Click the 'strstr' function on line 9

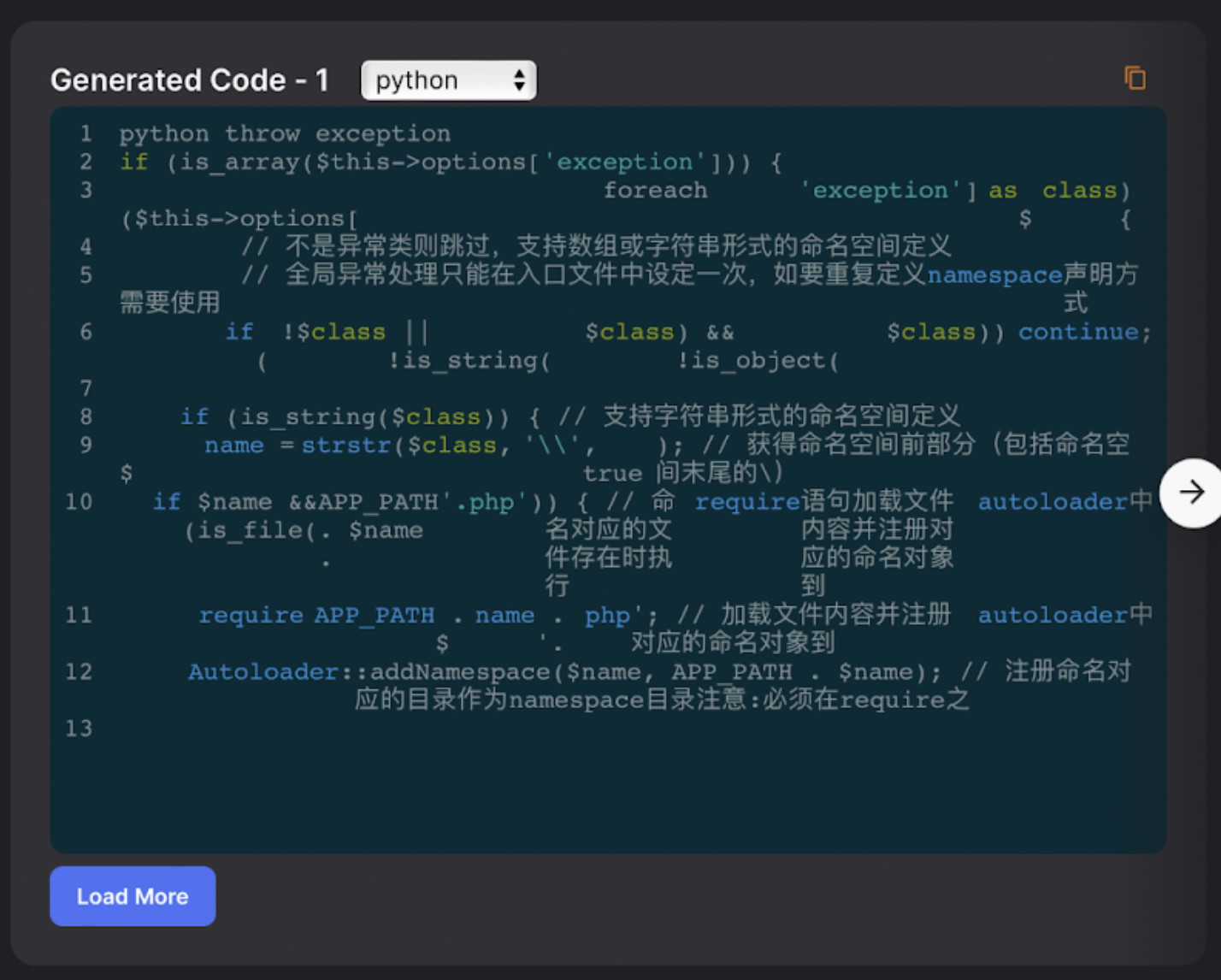coord(346,445)
